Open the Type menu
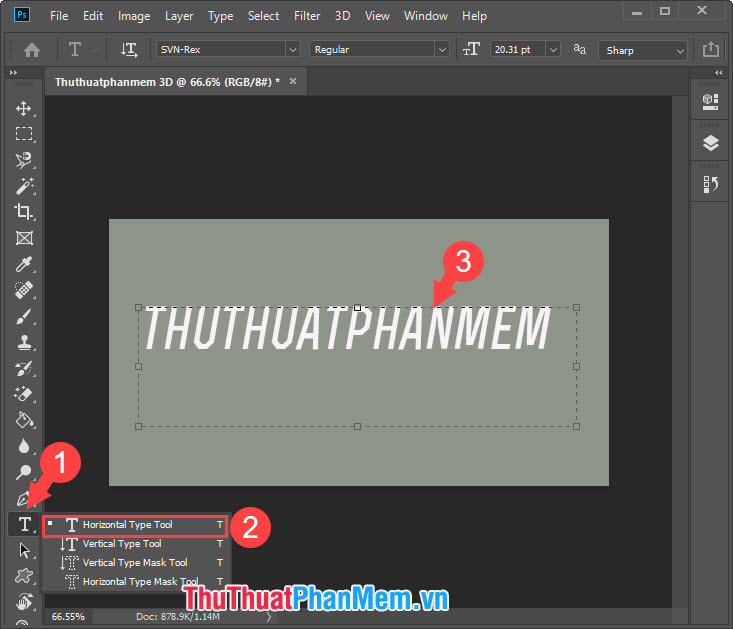 click(x=221, y=16)
